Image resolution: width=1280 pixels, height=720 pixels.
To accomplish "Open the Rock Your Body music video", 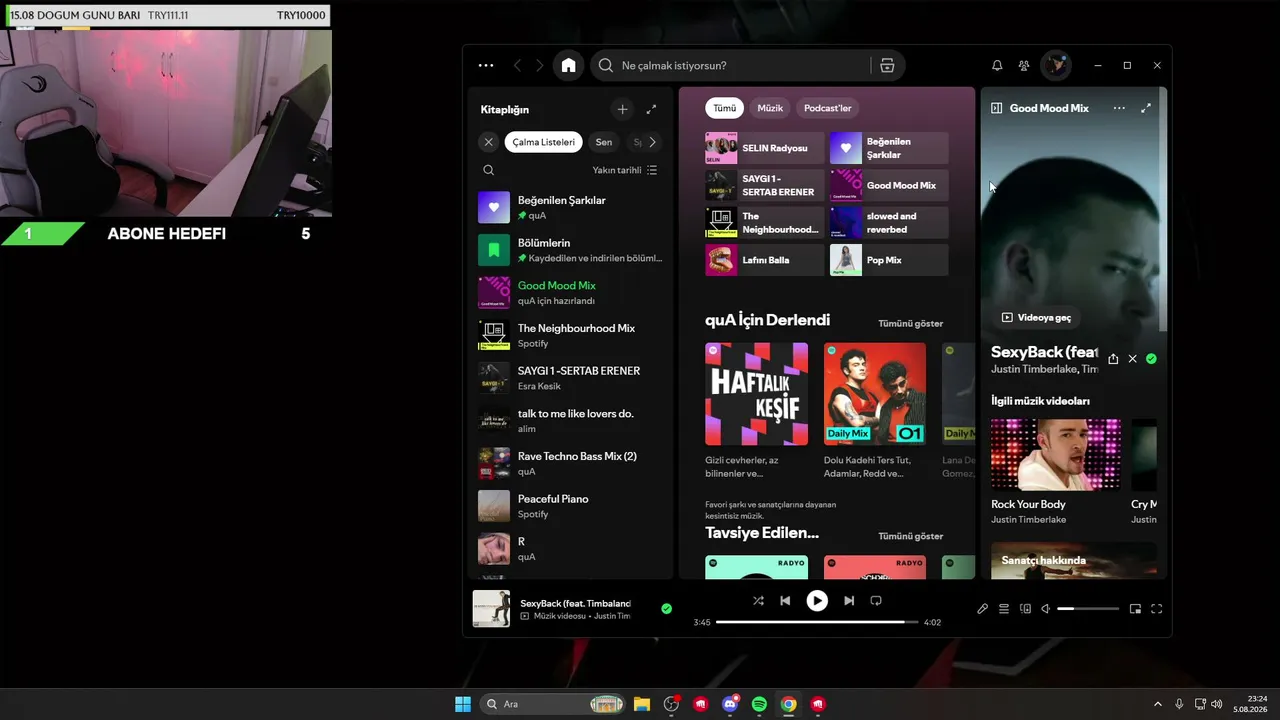I will tap(1056, 472).
